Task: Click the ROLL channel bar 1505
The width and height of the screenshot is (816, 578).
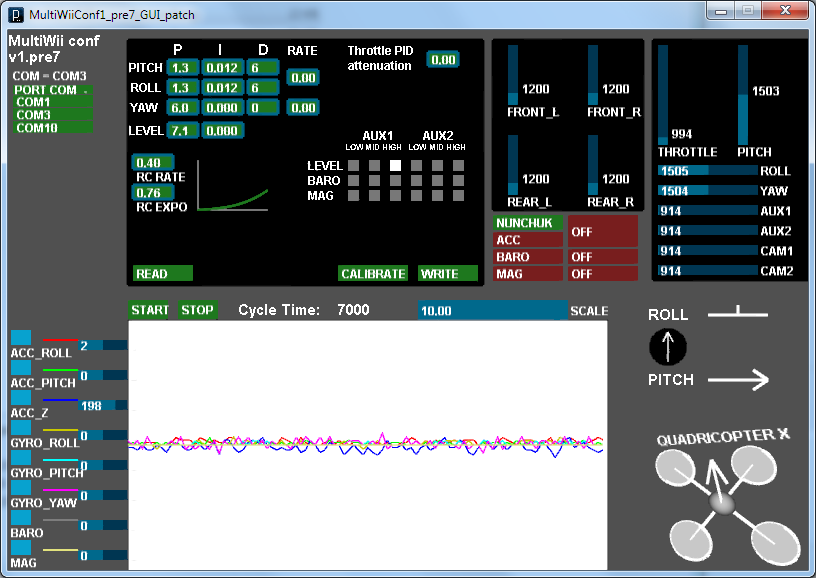Action: (708, 171)
